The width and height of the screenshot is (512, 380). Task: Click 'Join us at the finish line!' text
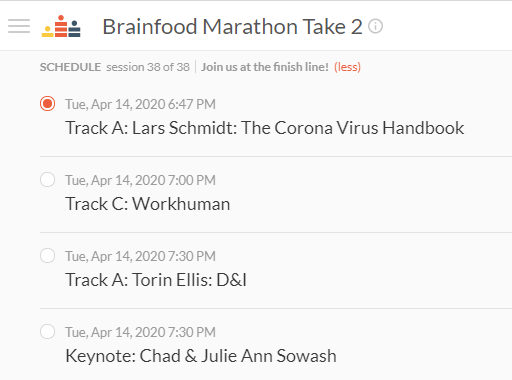(265, 67)
